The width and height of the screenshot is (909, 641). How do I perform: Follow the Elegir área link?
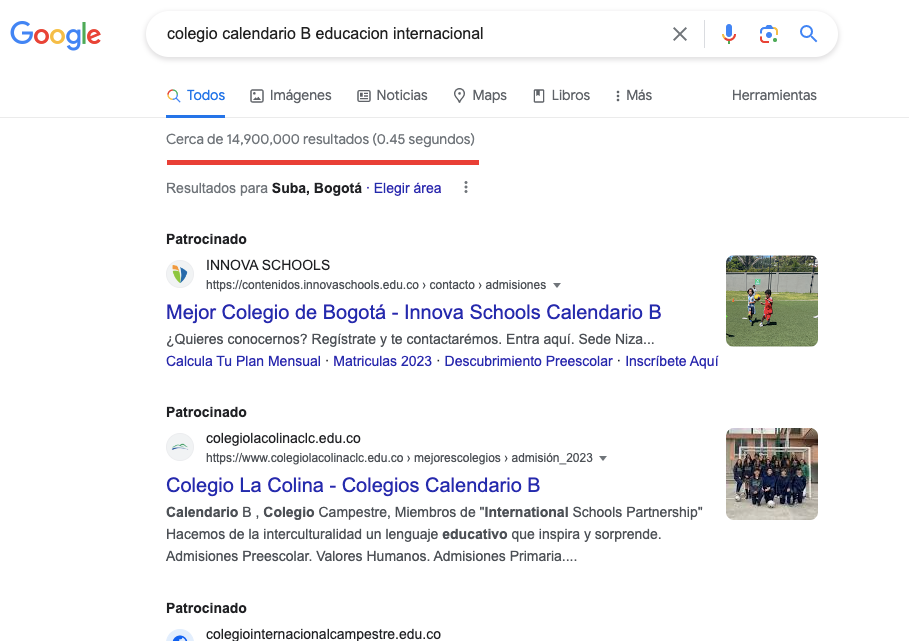pos(407,188)
